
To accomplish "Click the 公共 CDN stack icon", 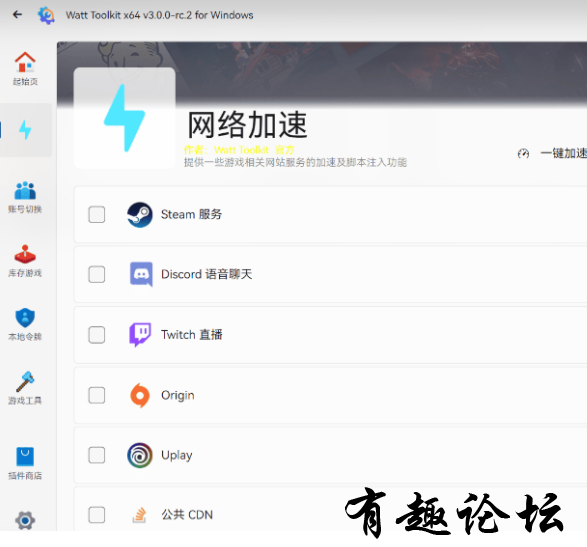I will pos(140,515).
